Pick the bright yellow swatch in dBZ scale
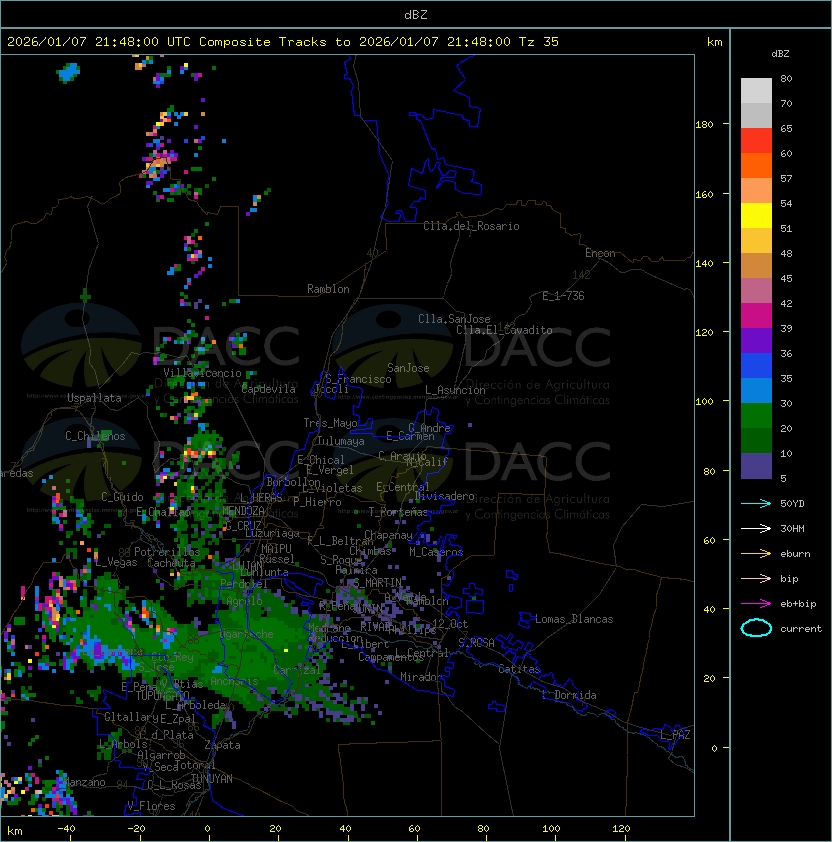 [756, 216]
